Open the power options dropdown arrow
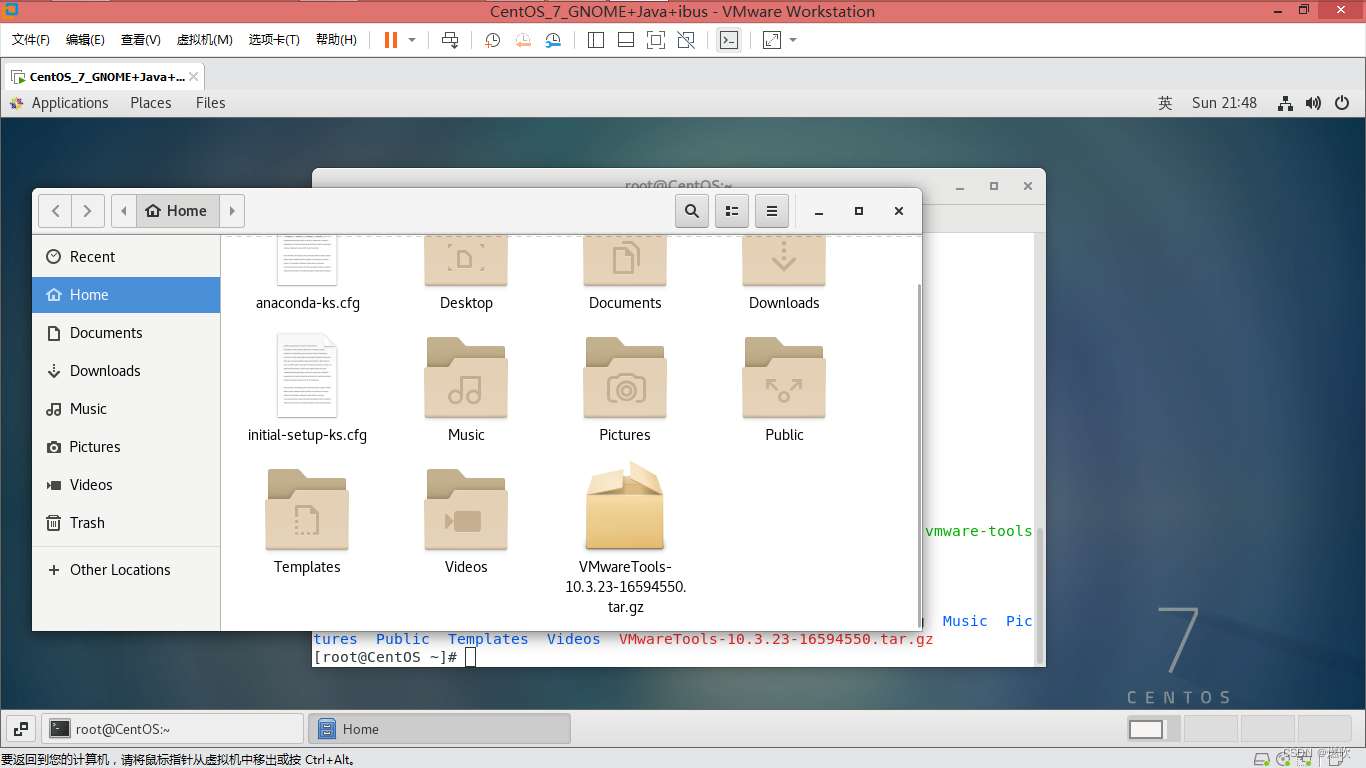 point(412,40)
